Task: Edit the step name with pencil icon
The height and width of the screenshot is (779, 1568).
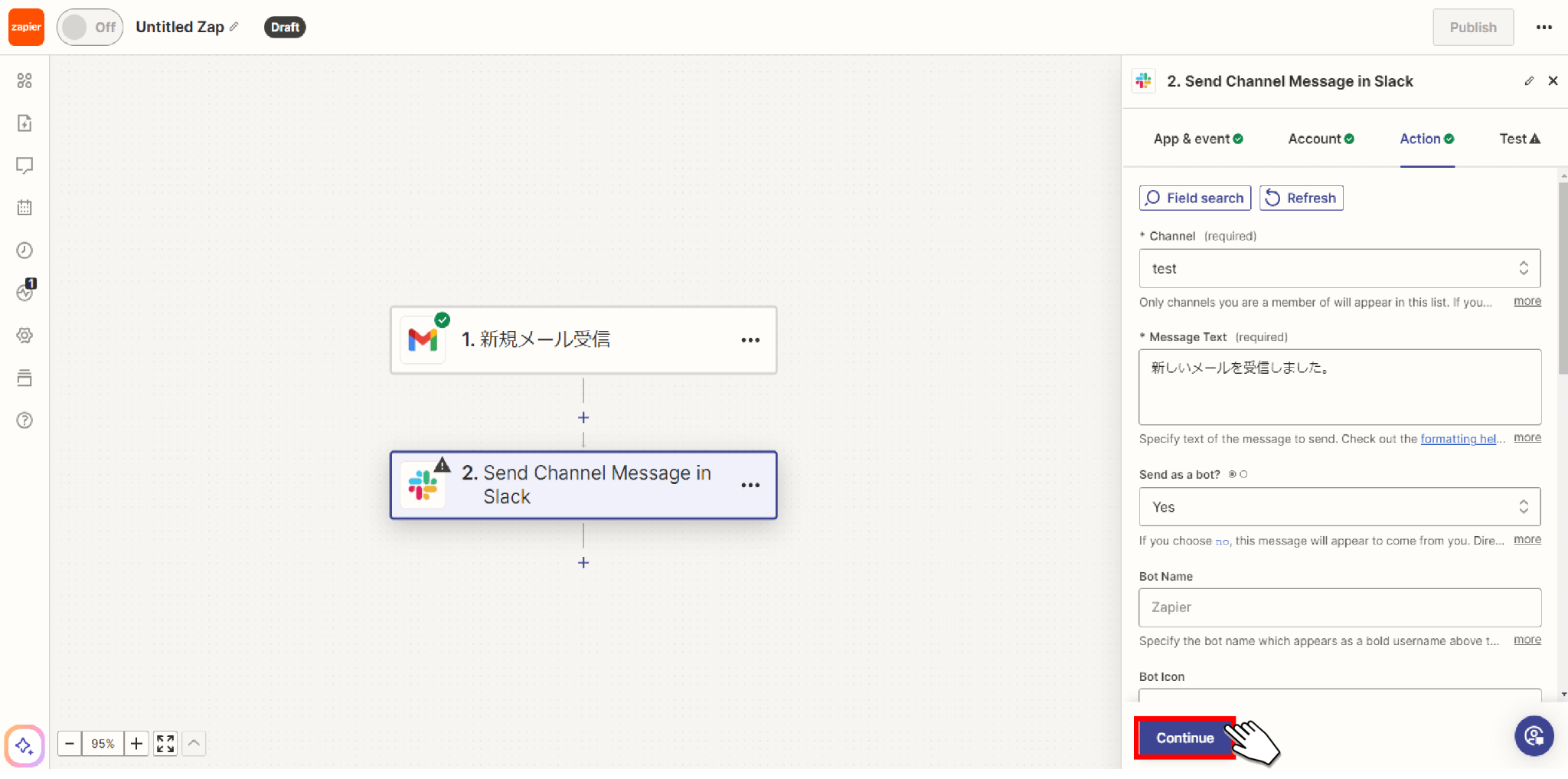Action: pyautogui.click(x=1529, y=81)
